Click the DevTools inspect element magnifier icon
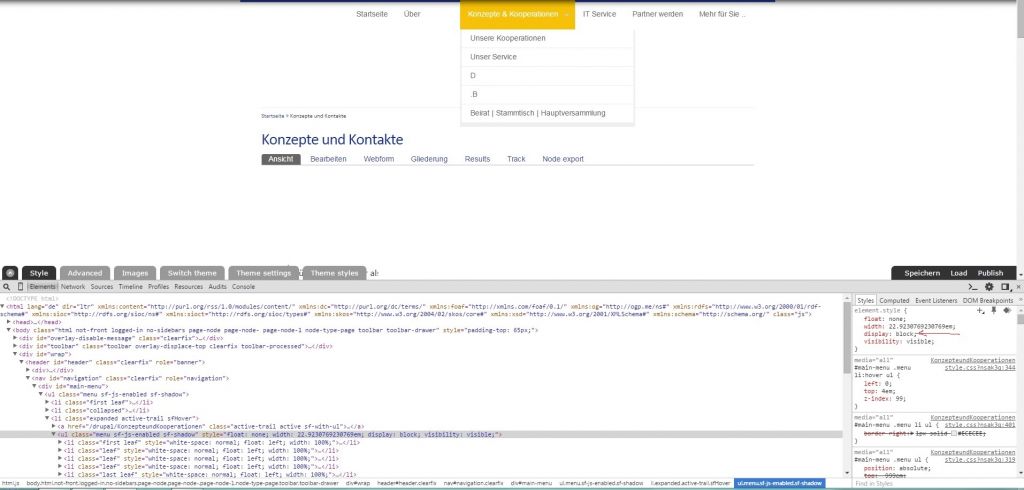The height and width of the screenshot is (490, 1024). pos(8,286)
